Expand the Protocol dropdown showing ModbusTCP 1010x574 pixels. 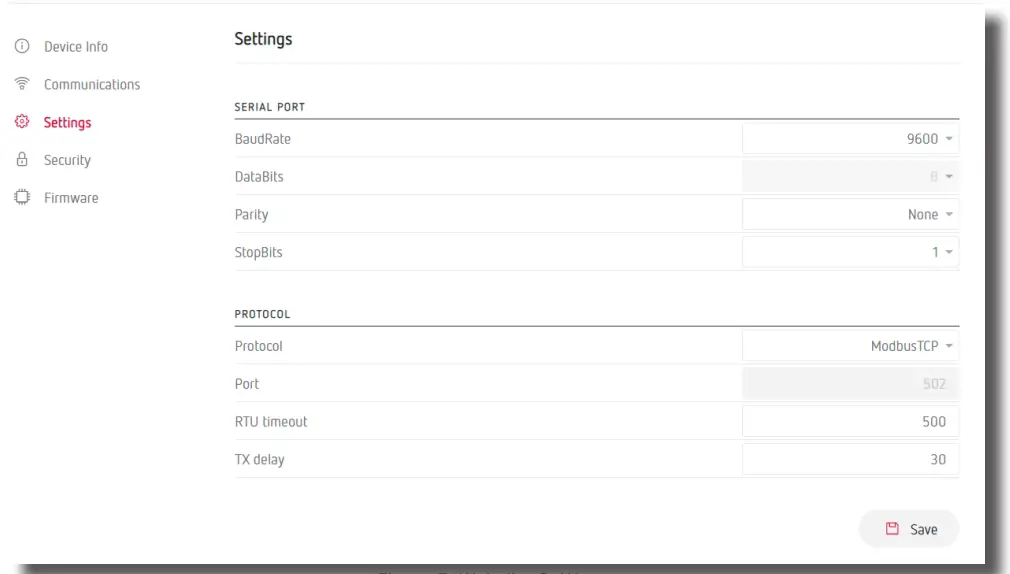coord(850,346)
